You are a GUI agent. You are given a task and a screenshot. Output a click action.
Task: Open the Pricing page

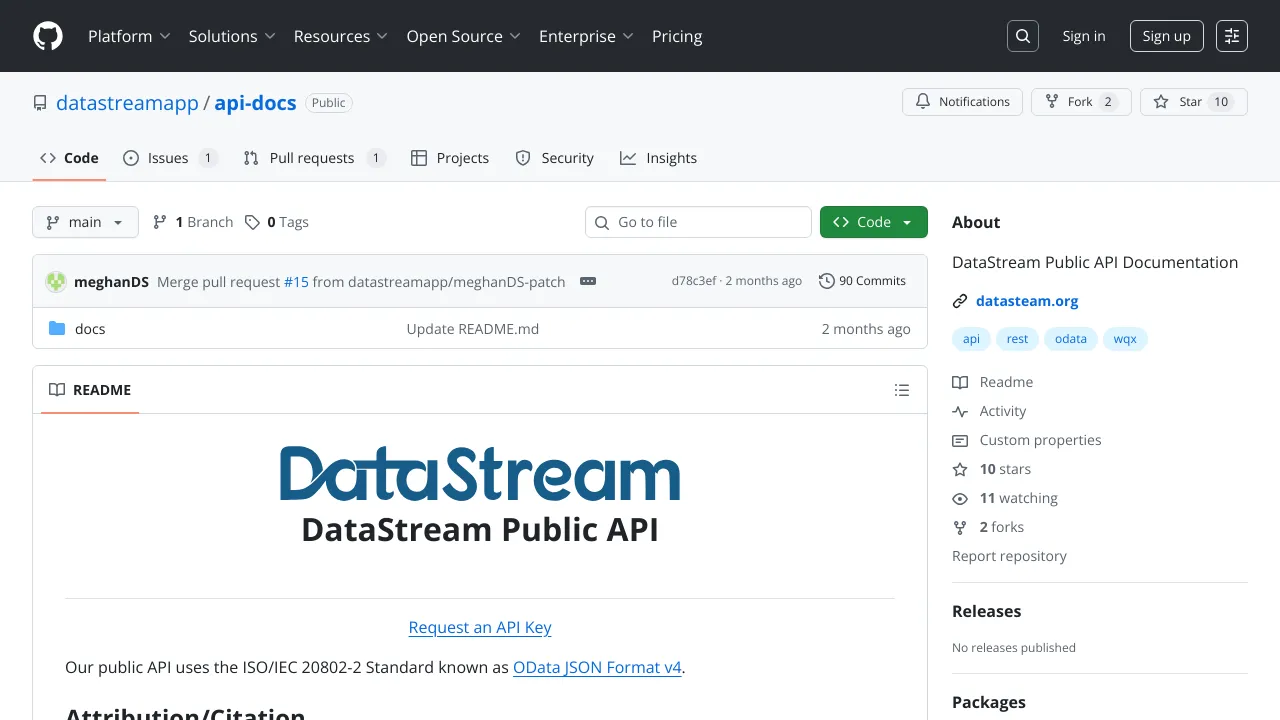677,36
